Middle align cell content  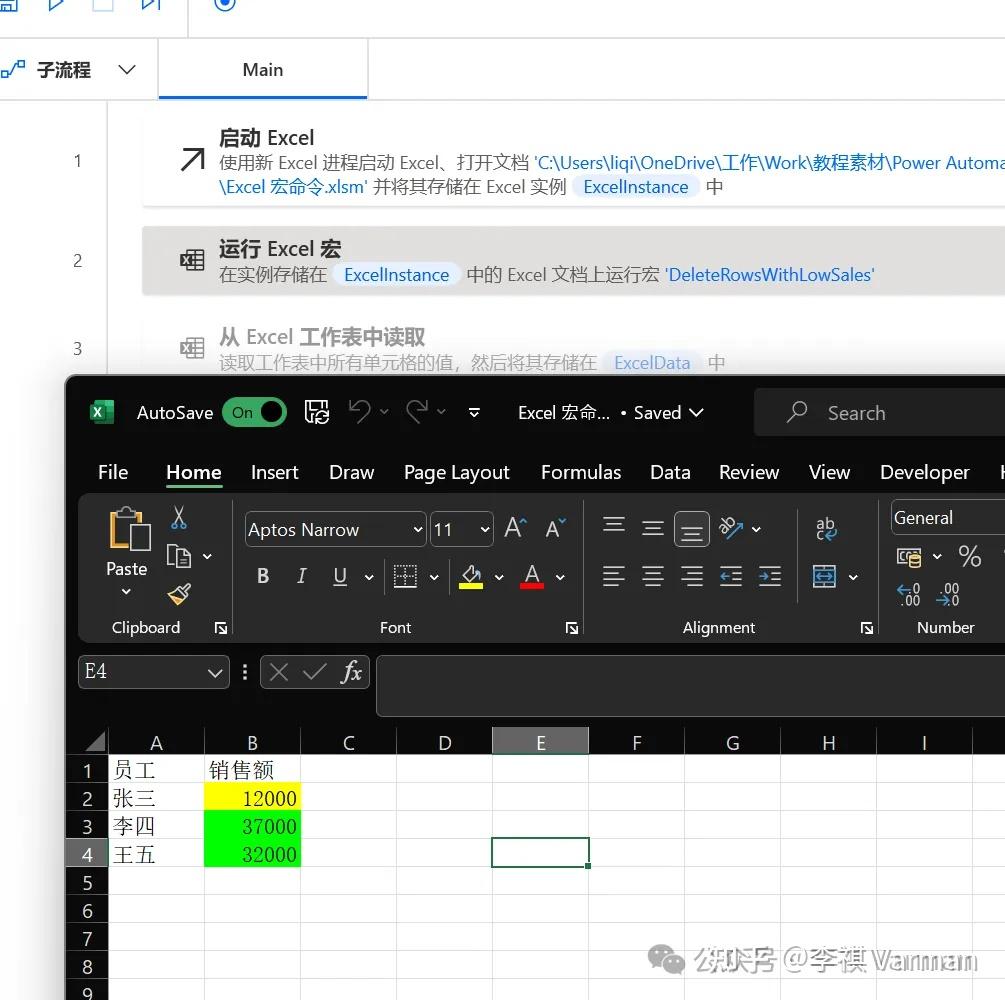click(x=652, y=528)
